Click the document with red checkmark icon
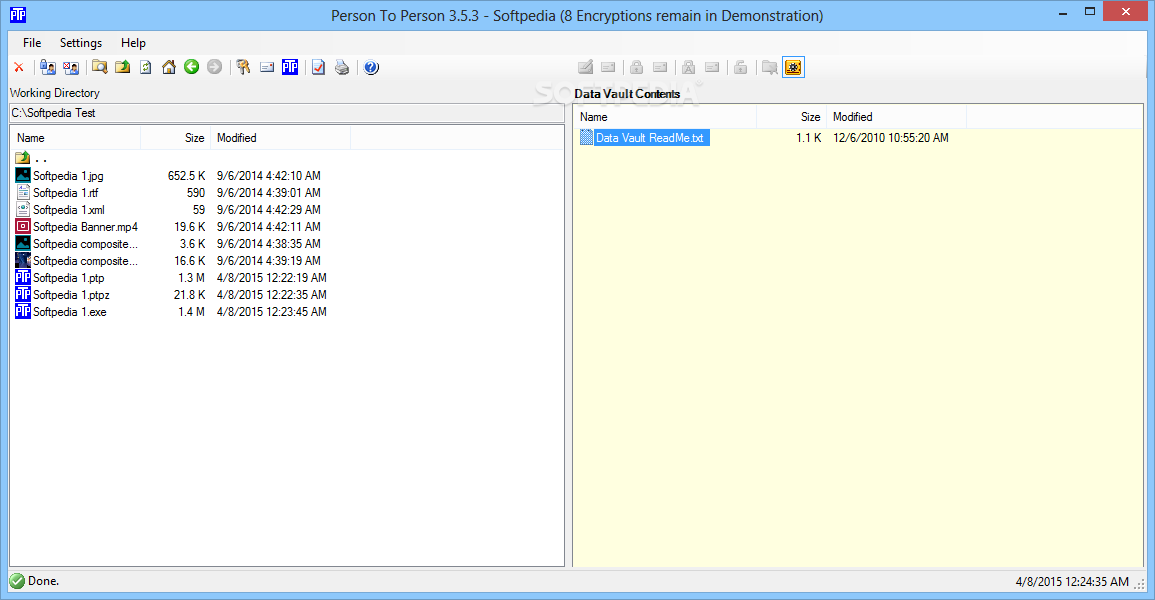This screenshot has width=1155, height=600. pos(318,68)
